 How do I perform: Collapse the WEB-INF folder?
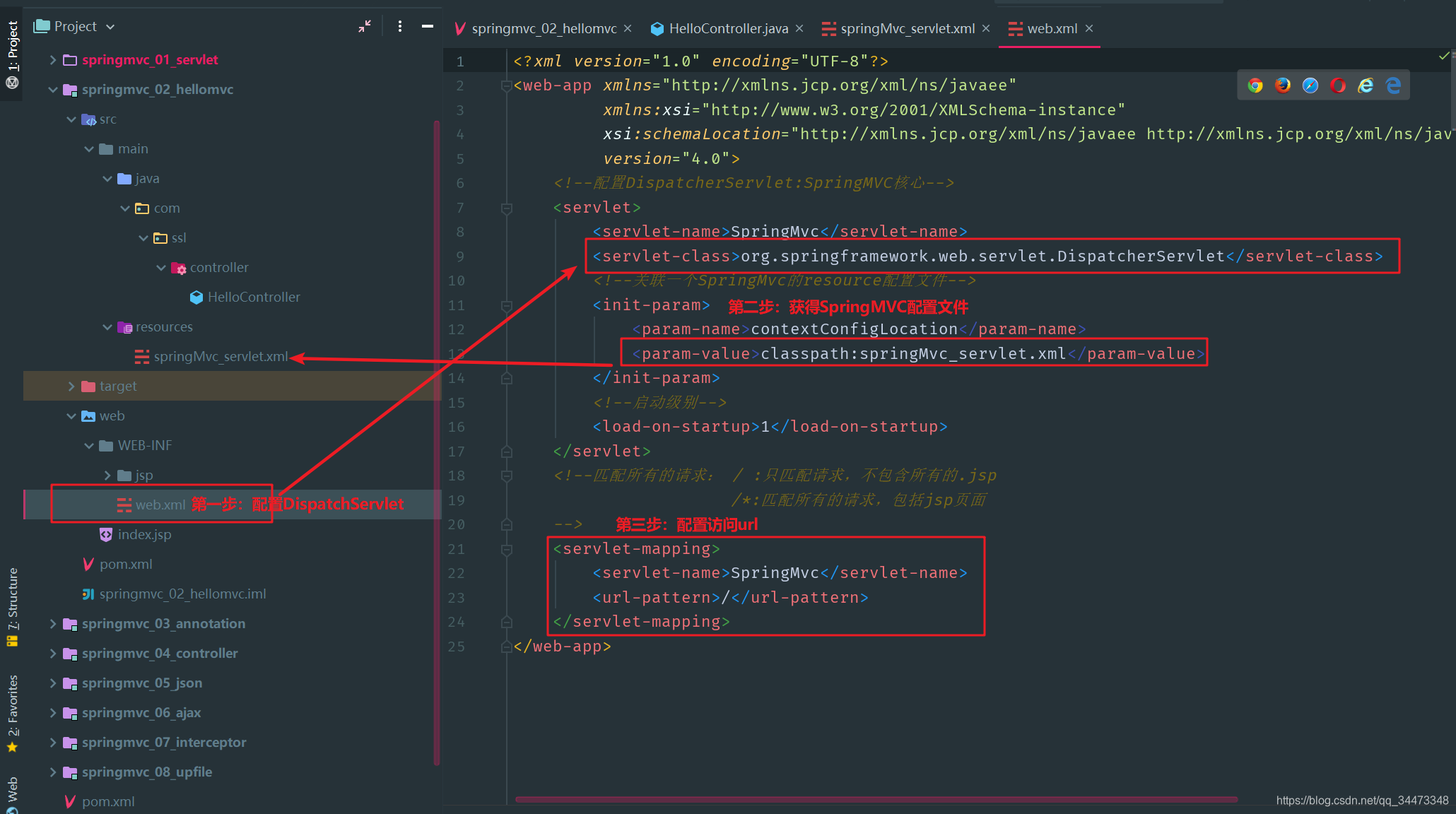tap(89, 446)
